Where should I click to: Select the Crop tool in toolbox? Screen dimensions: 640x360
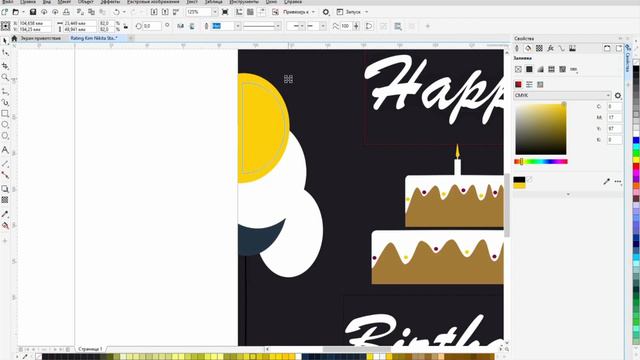pyautogui.click(x=5, y=66)
